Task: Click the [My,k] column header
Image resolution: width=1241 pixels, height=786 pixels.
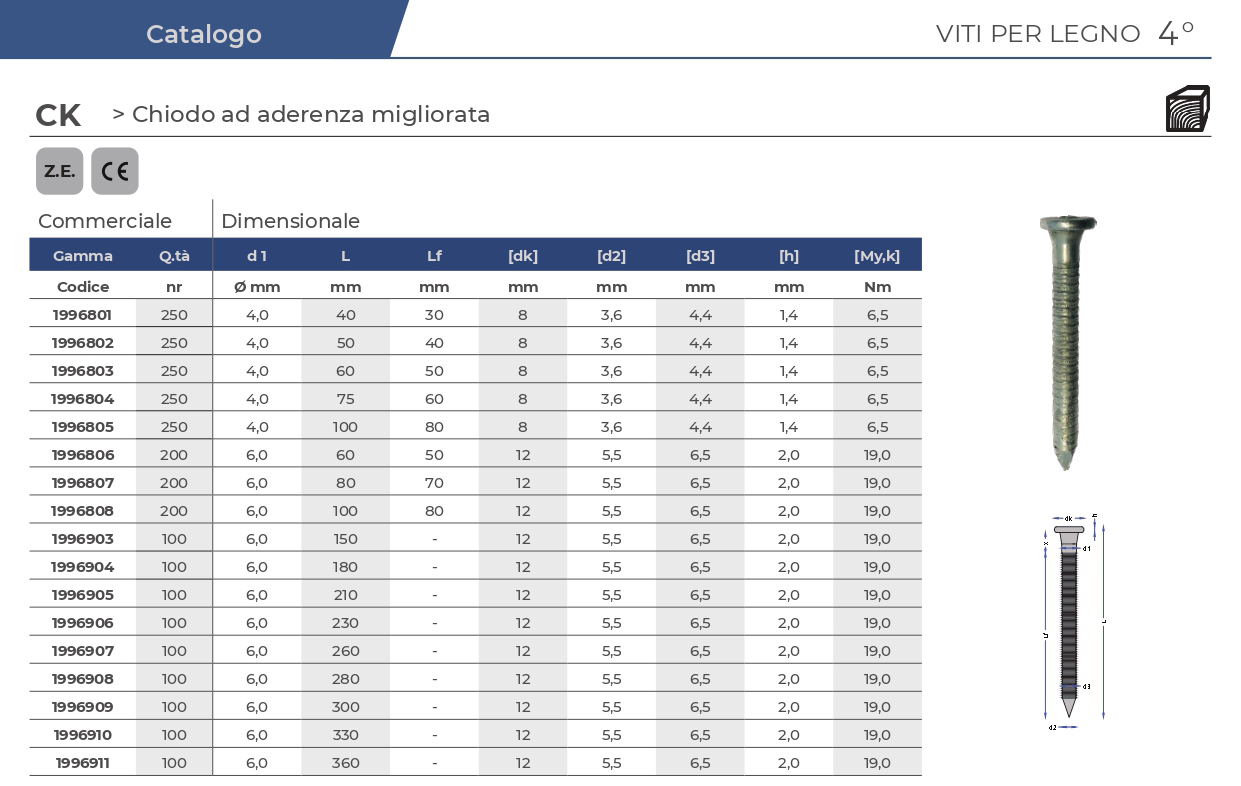Action: 877,256
